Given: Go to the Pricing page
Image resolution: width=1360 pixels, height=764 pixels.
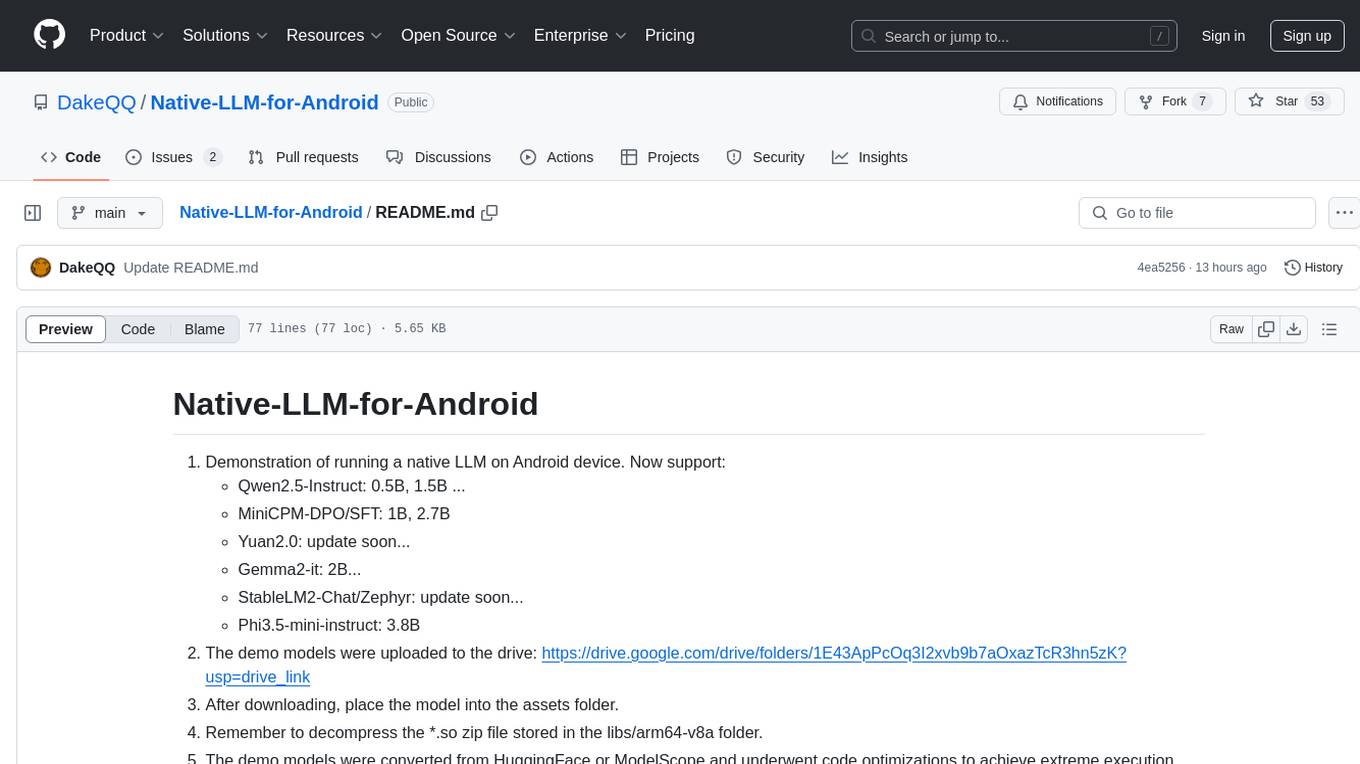Looking at the screenshot, I should [670, 35].
